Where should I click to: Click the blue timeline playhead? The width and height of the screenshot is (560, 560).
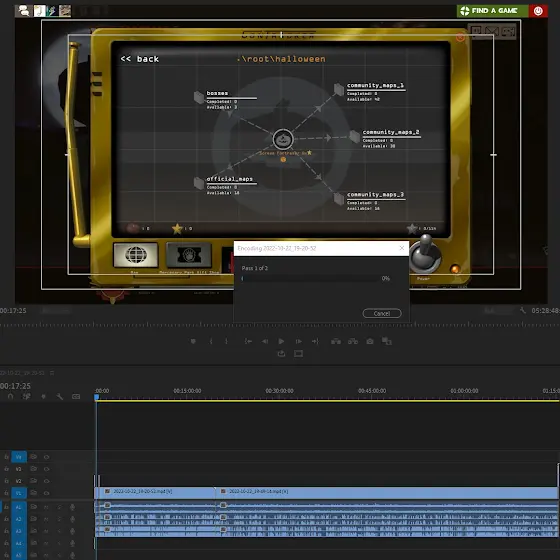[x=97, y=397]
